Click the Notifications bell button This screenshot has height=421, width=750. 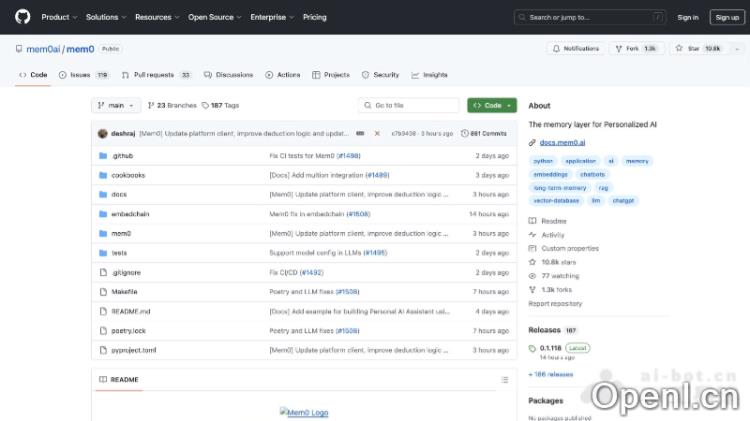click(576, 48)
